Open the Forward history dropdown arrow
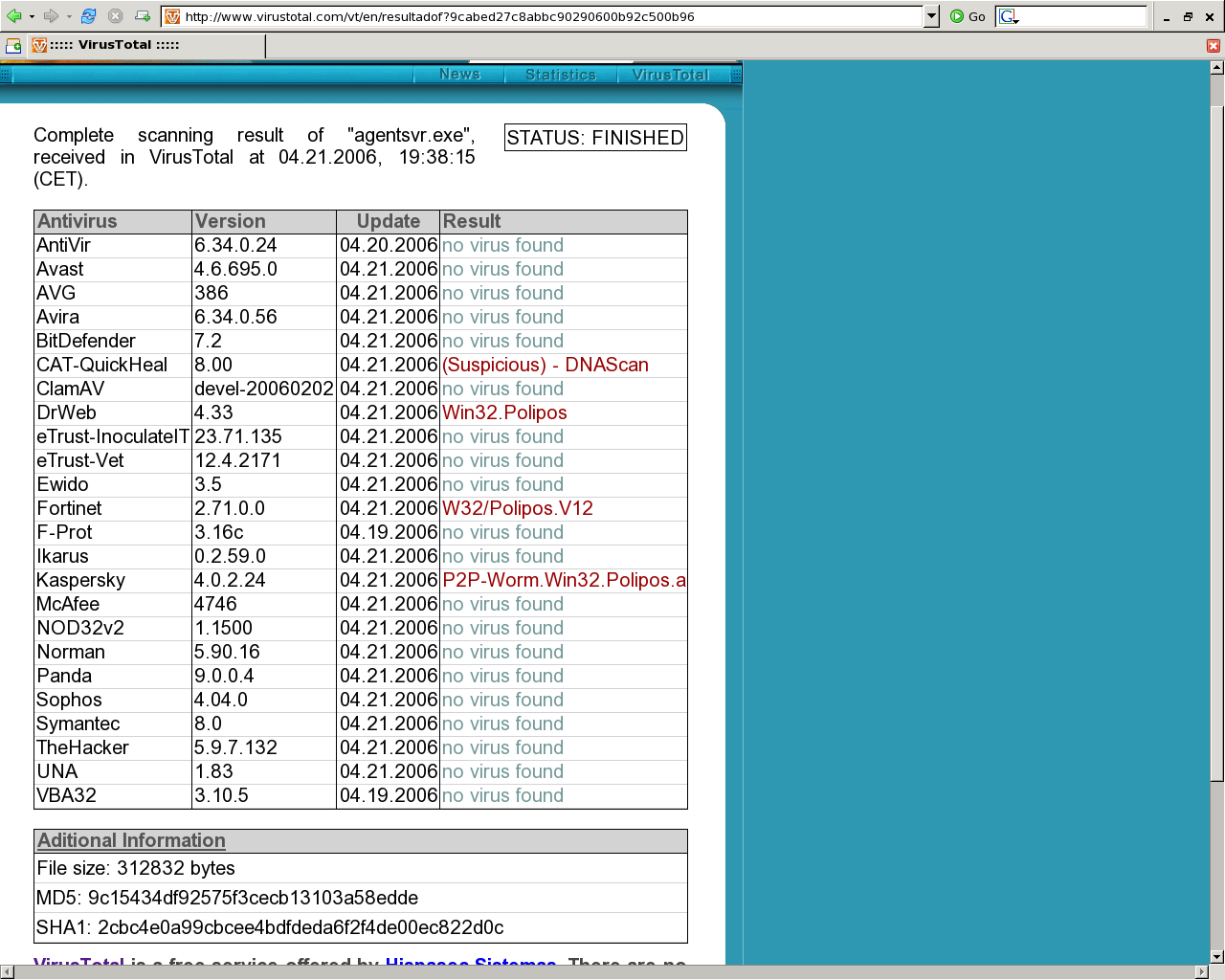1225x980 pixels. [x=69, y=16]
